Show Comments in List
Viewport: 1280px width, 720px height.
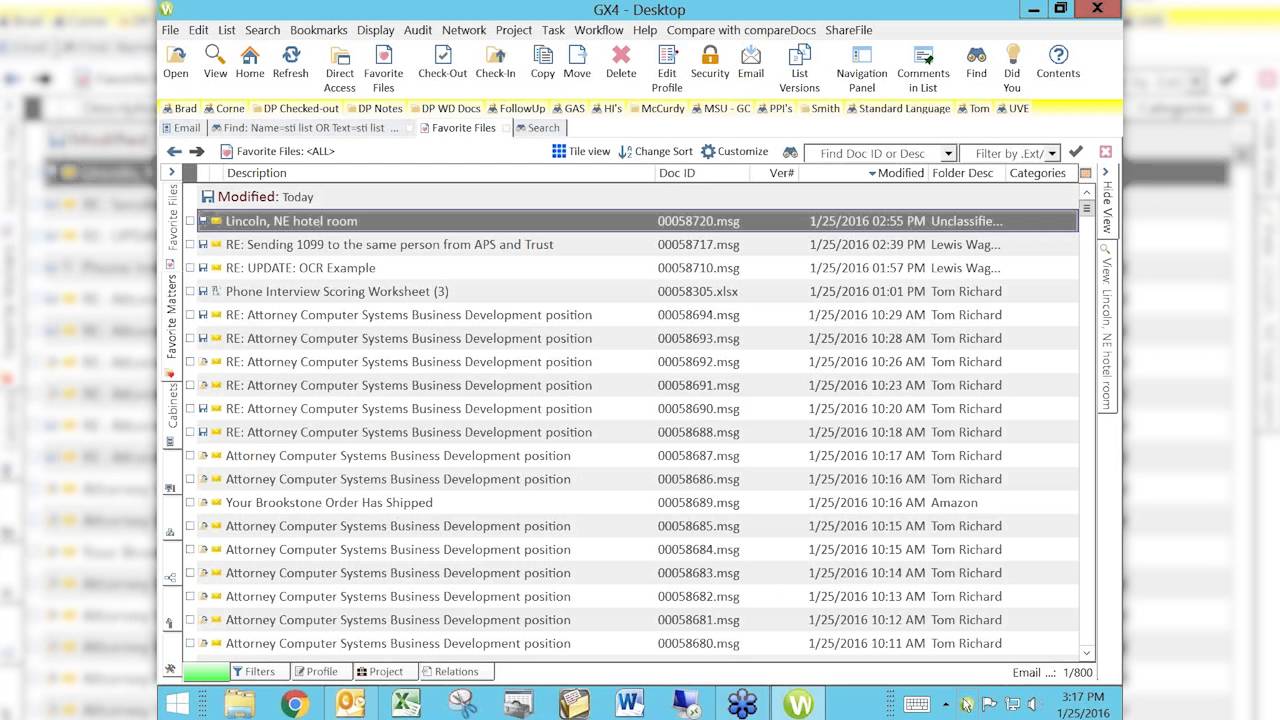[x=923, y=69]
